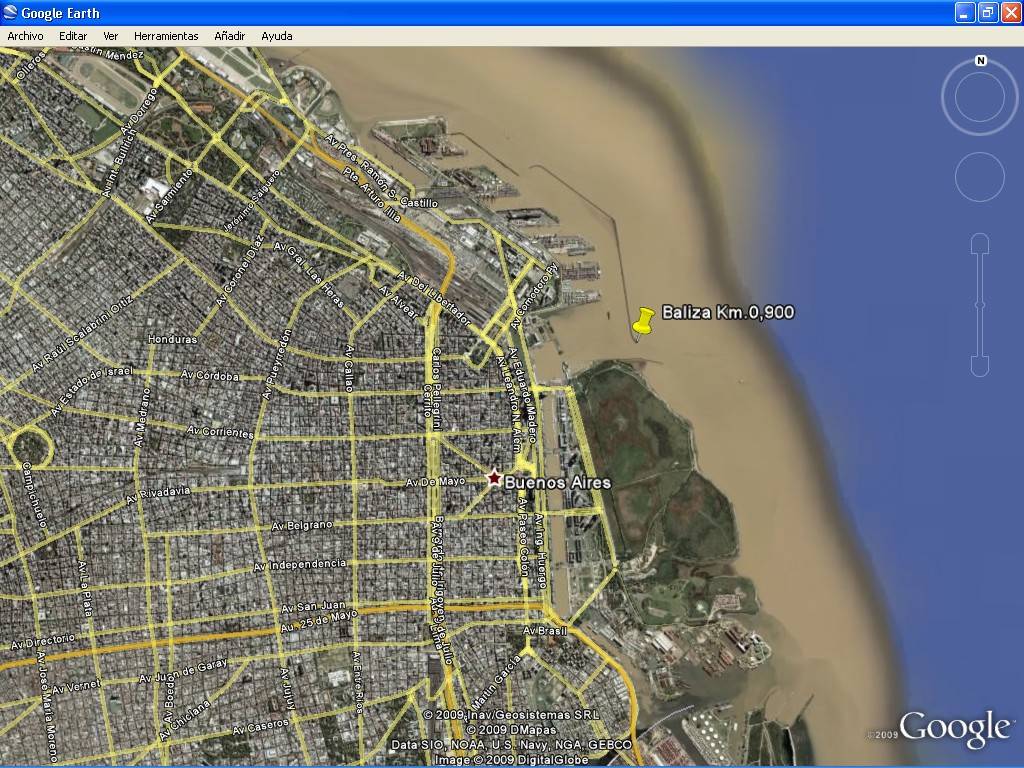Open the Archivo menu
The height and width of the screenshot is (768, 1024).
(25, 36)
